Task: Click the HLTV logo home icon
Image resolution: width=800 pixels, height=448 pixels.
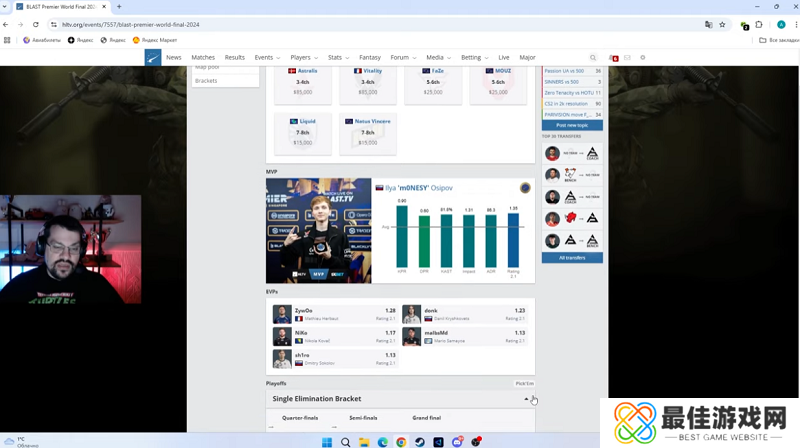Action: click(153, 58)
